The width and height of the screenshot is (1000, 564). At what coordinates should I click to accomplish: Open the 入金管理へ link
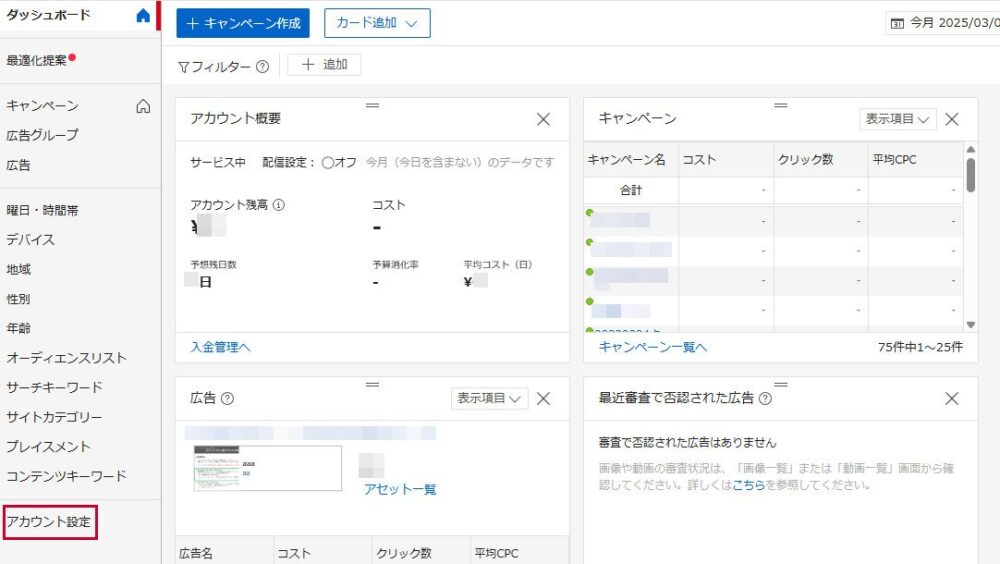pyautogui.click(x=220, y=347)
